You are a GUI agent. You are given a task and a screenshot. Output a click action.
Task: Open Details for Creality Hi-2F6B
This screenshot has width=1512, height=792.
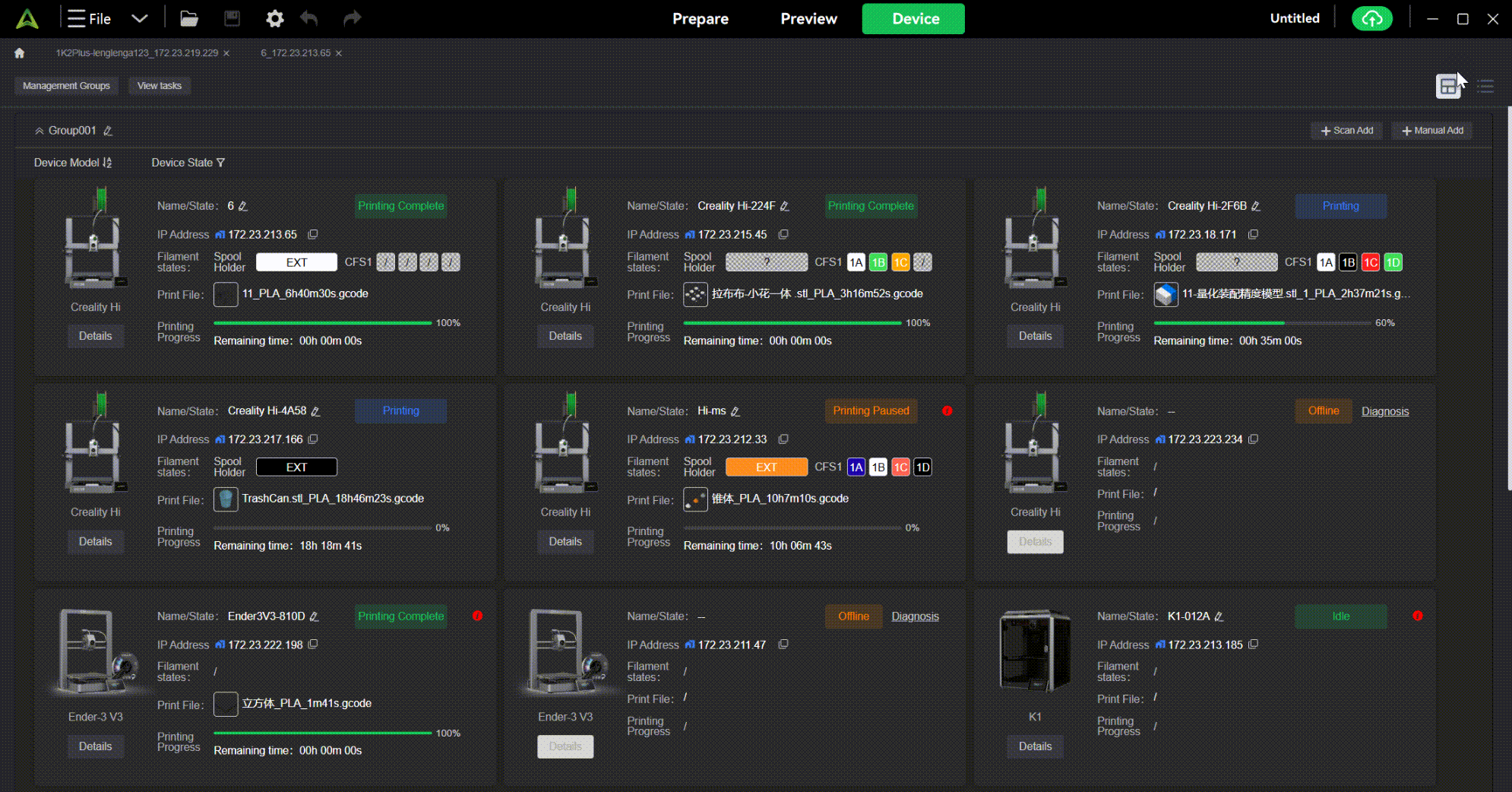tap(1035, 336)
